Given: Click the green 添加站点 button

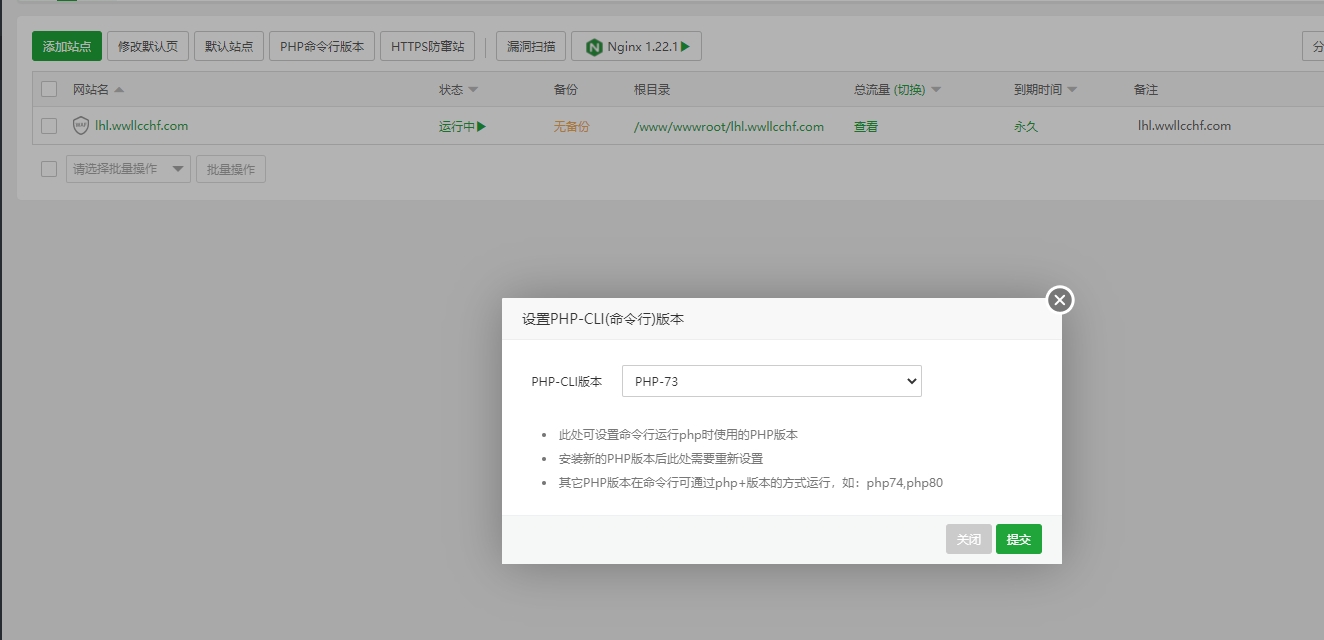Looking at the screenshot, I should (x=67, y=47).
